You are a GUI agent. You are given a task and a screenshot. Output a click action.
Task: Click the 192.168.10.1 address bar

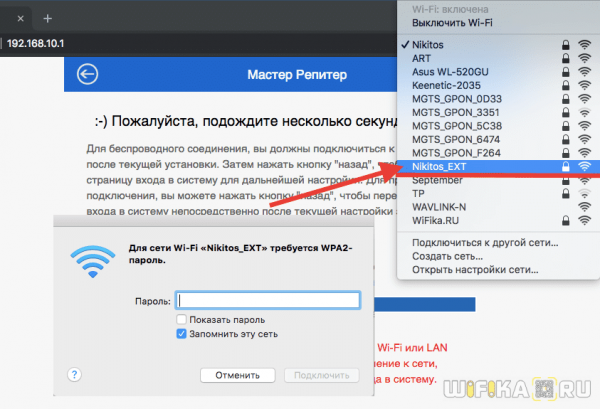36,43
